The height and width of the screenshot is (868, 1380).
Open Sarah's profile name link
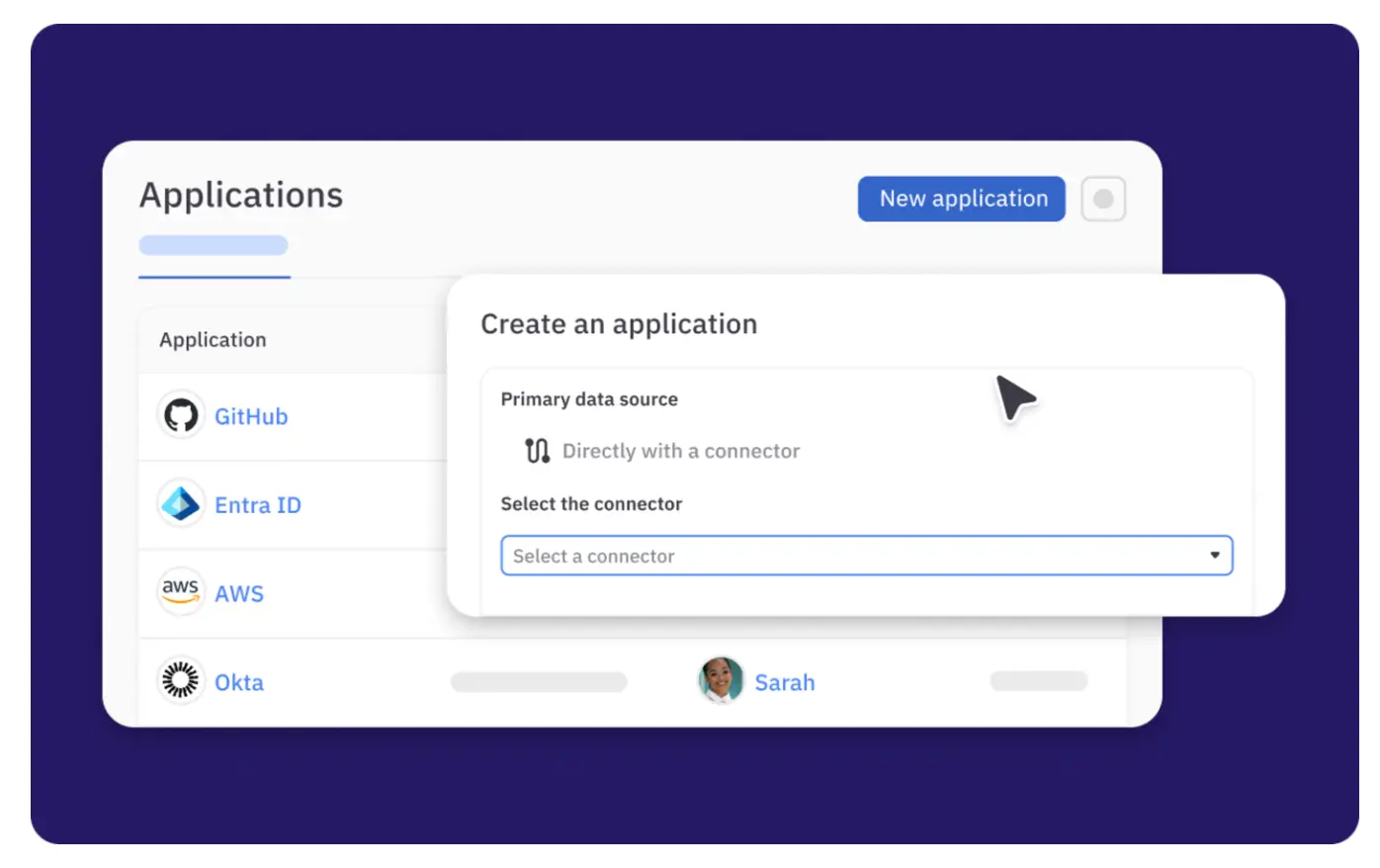pyautogui.click(x=784, y=682)
